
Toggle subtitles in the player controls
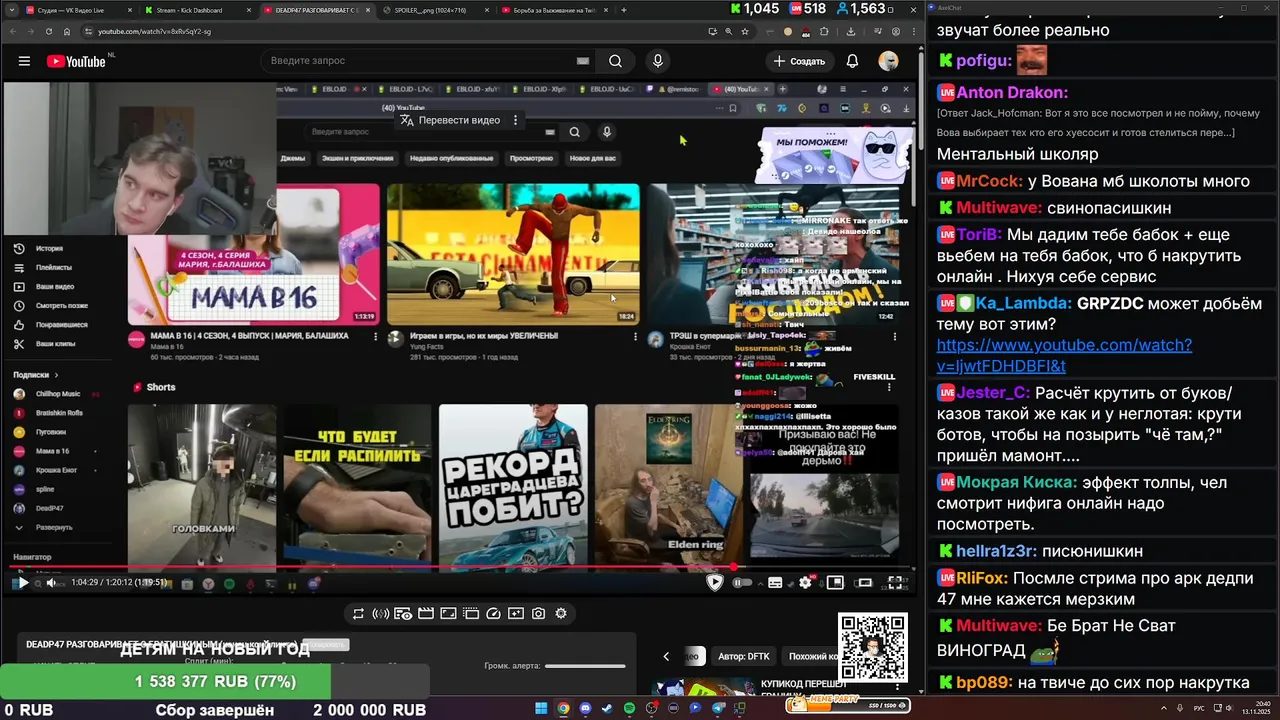[x=775, y=582]
